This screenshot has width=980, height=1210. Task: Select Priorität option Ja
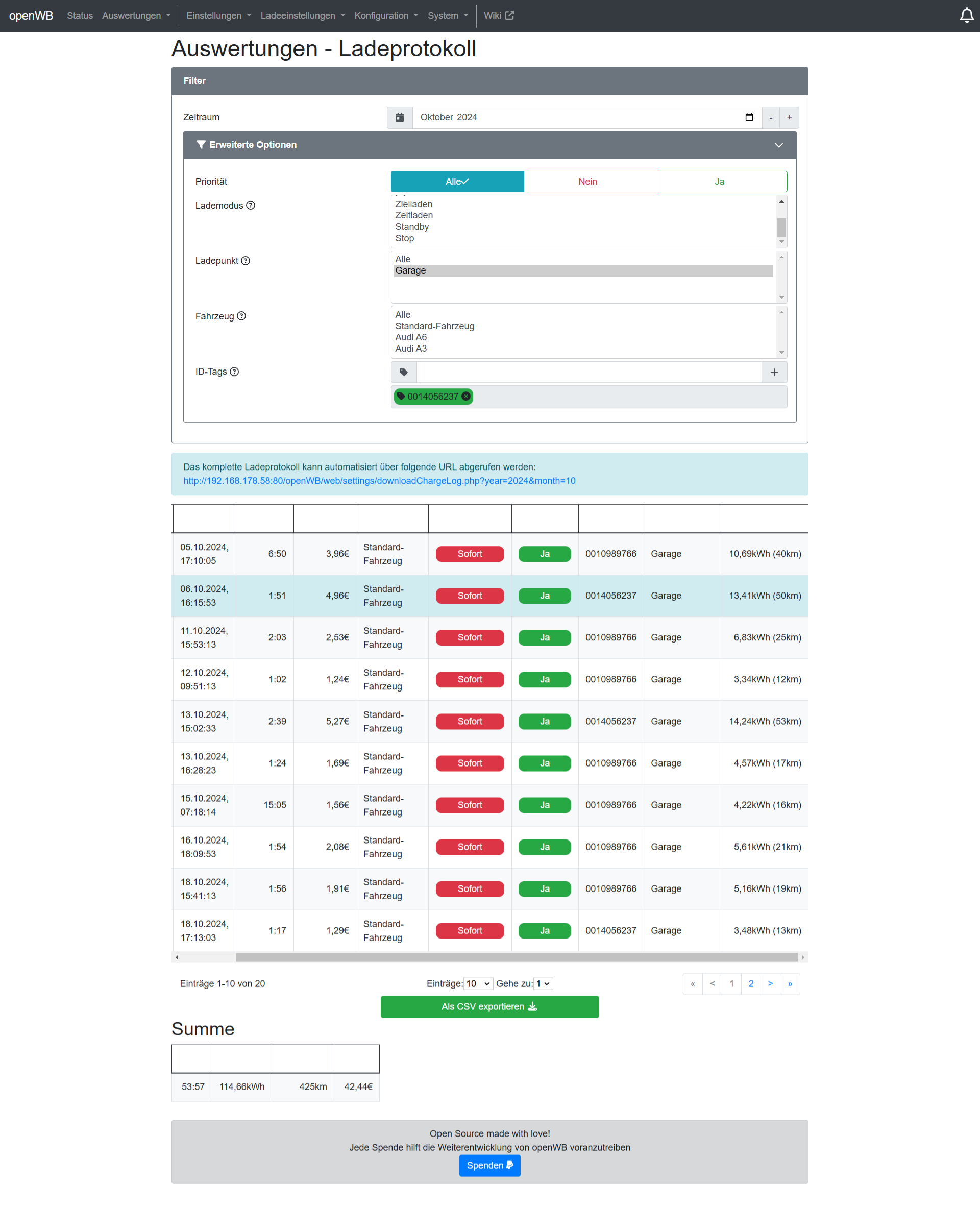click(719, 182)
